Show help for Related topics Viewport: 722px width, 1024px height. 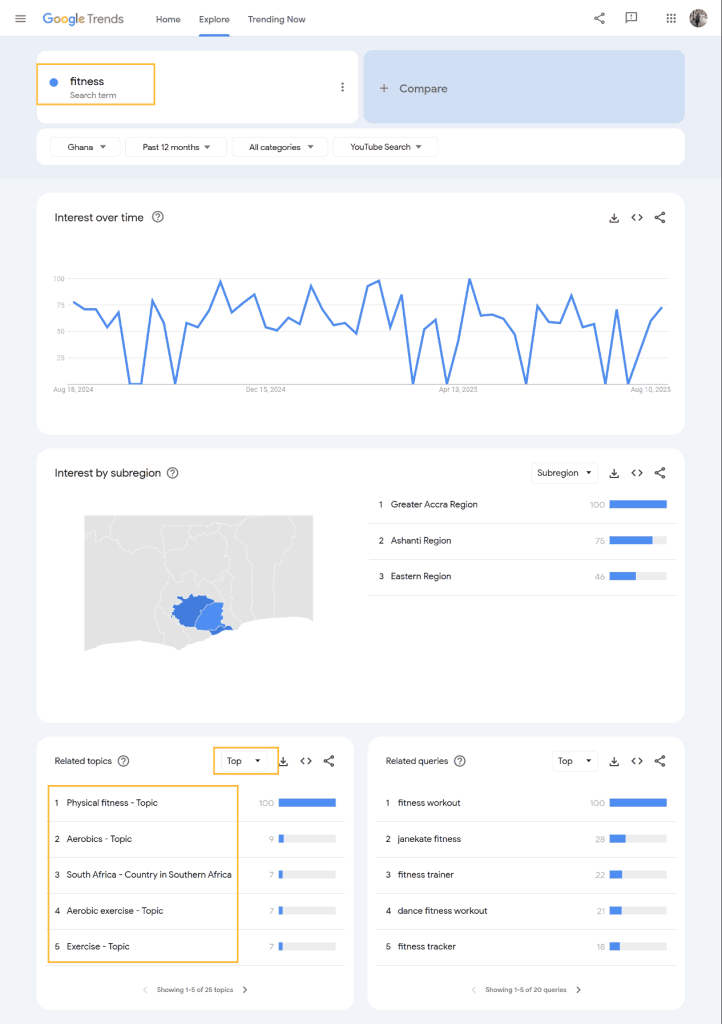tap(123, 761)
